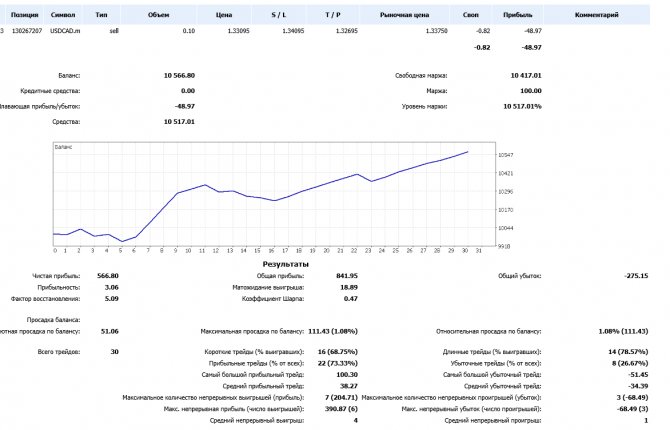Click the Маржа value 100.00
The height and width of the screenshot is (430, 670).
(x=531, y=91)
